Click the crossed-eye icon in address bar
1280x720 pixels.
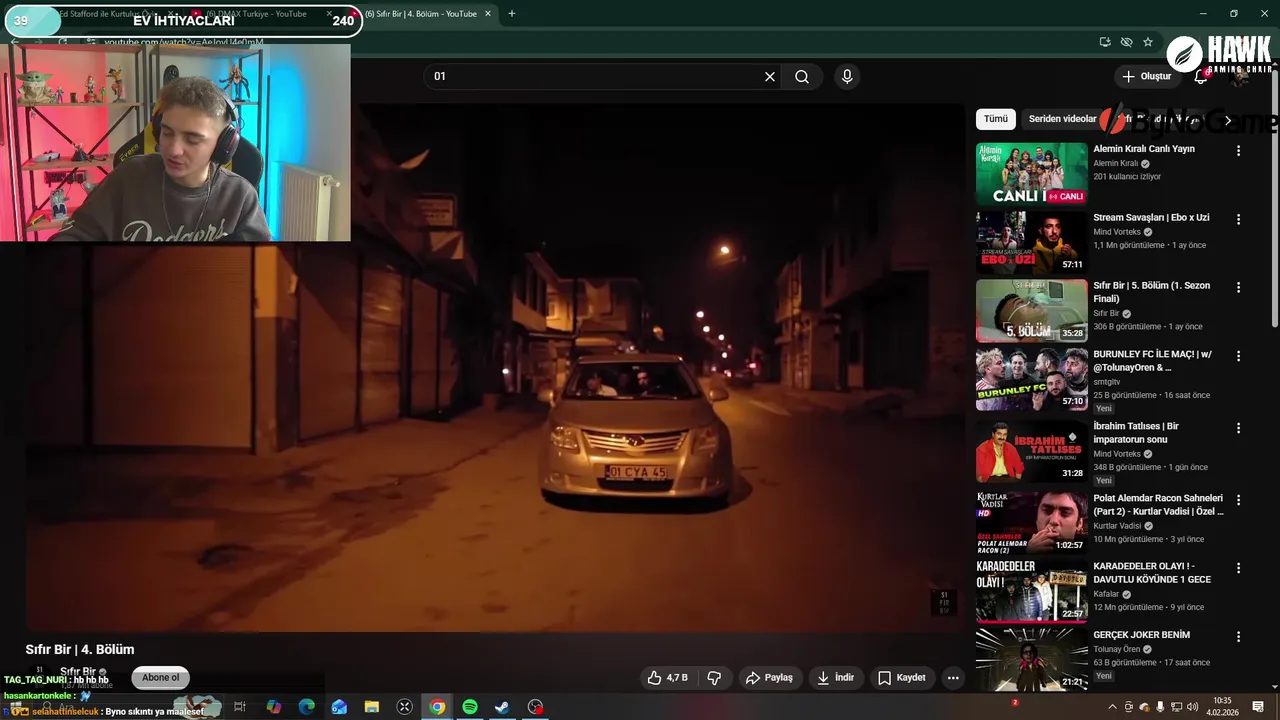(x=1127, y=42)
